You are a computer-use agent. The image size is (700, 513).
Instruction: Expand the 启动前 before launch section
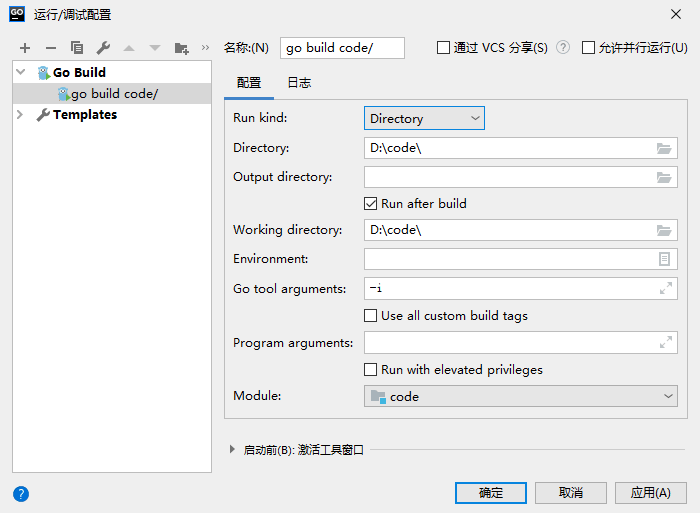coord(232,449)
